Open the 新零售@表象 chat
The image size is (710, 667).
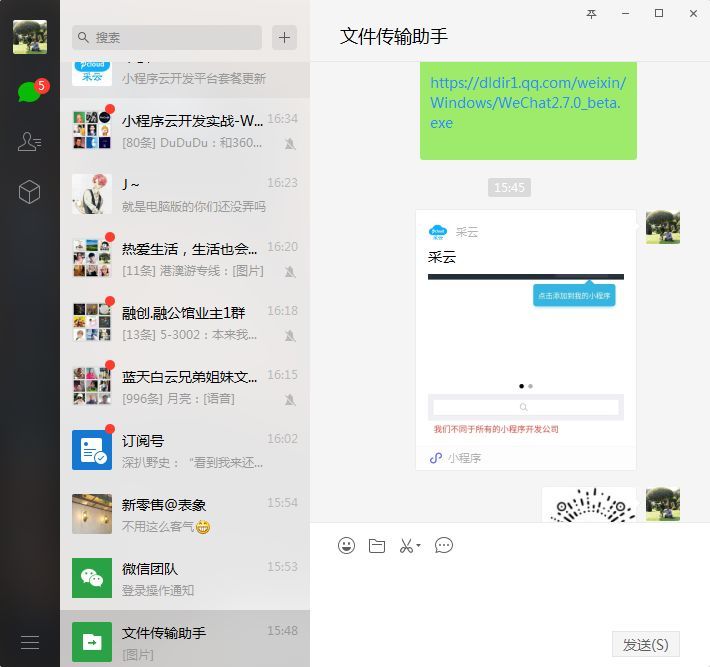click(185, 514)
